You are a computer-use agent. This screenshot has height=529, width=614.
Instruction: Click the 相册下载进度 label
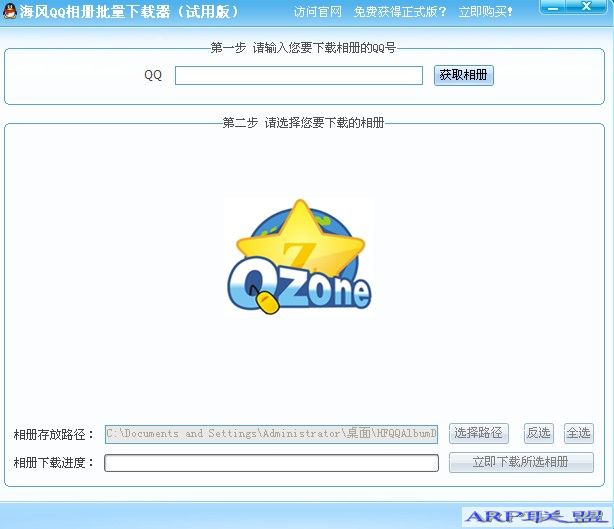(x=54, y=463)
